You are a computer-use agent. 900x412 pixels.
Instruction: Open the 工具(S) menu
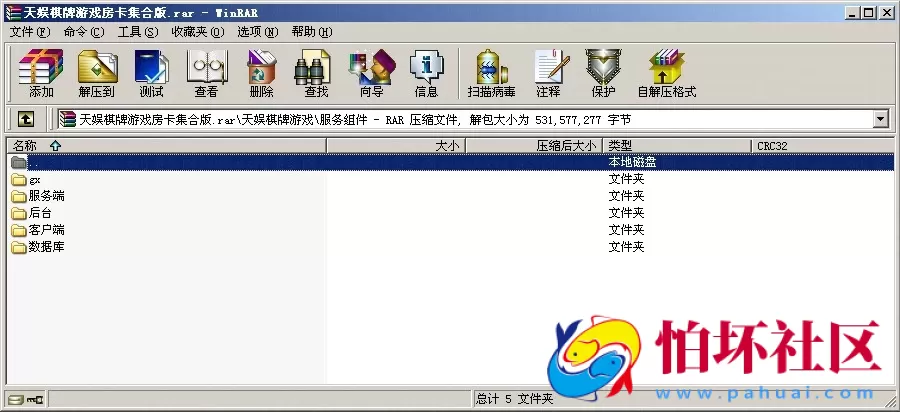138,32
